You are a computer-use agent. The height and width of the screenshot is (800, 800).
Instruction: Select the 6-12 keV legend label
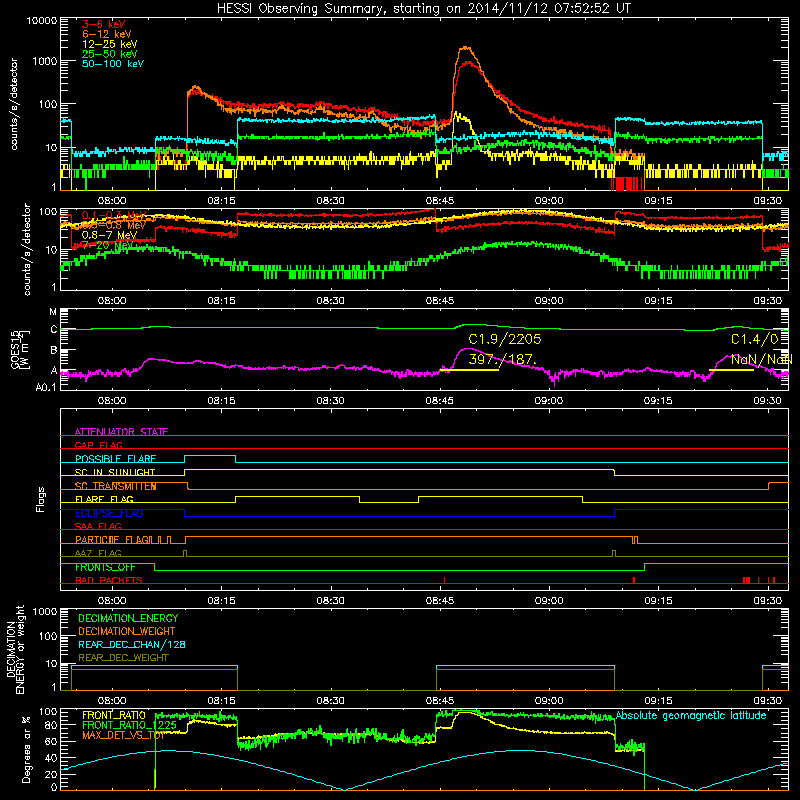tap(107, 34)
